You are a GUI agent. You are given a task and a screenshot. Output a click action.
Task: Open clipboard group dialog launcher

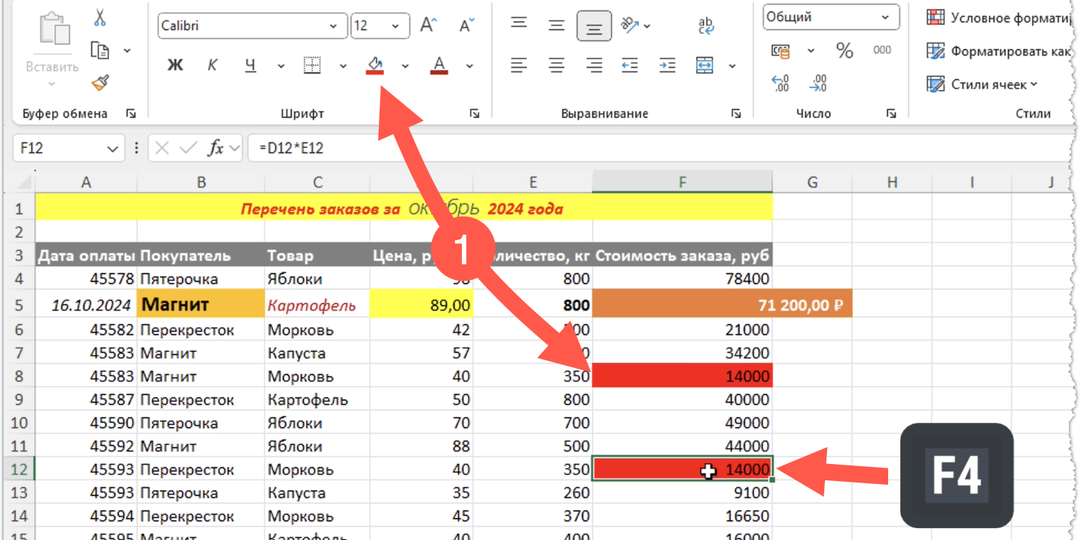131,114
